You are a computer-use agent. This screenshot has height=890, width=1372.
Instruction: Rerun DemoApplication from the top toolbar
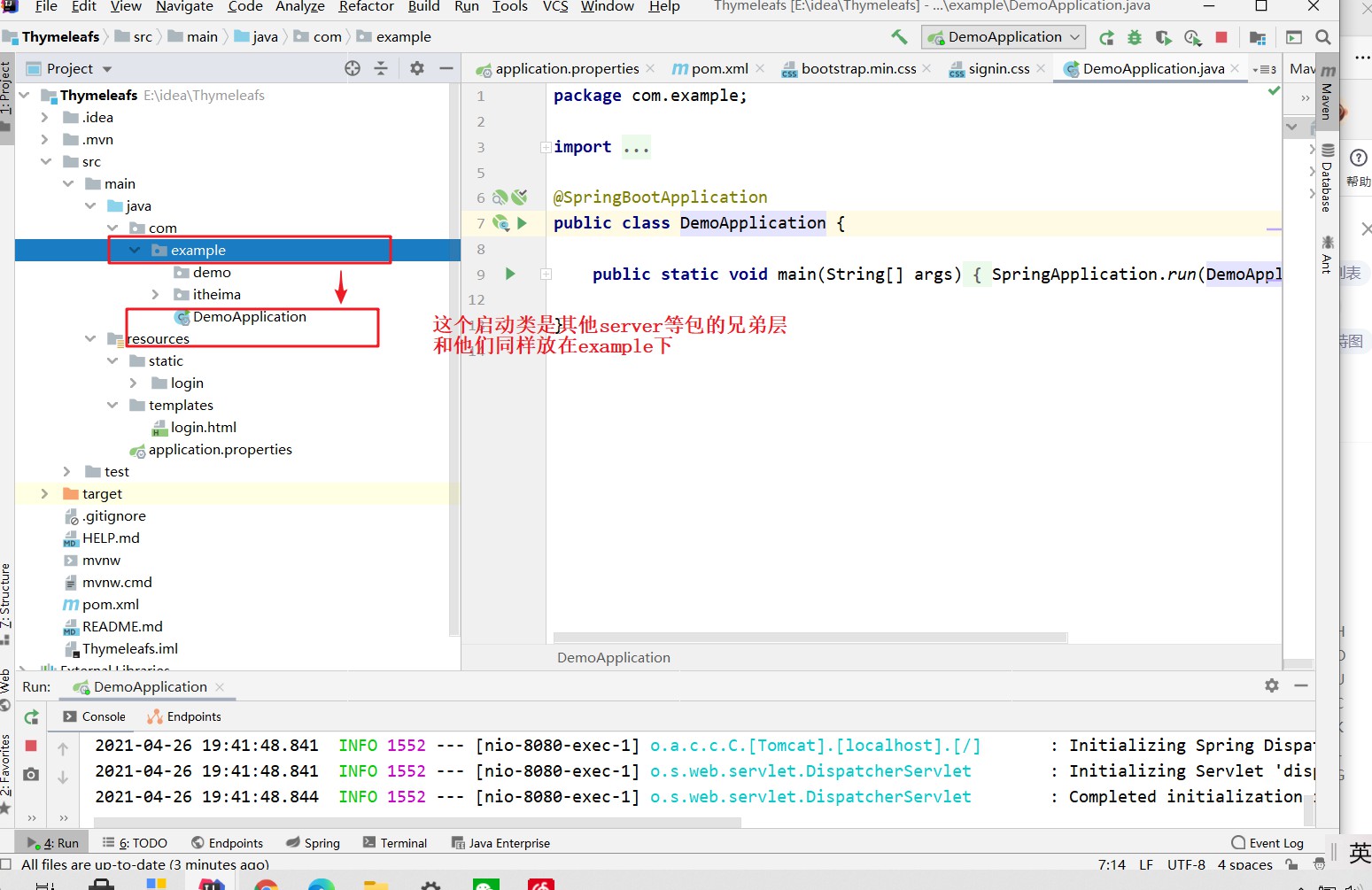pos(1106,37)
